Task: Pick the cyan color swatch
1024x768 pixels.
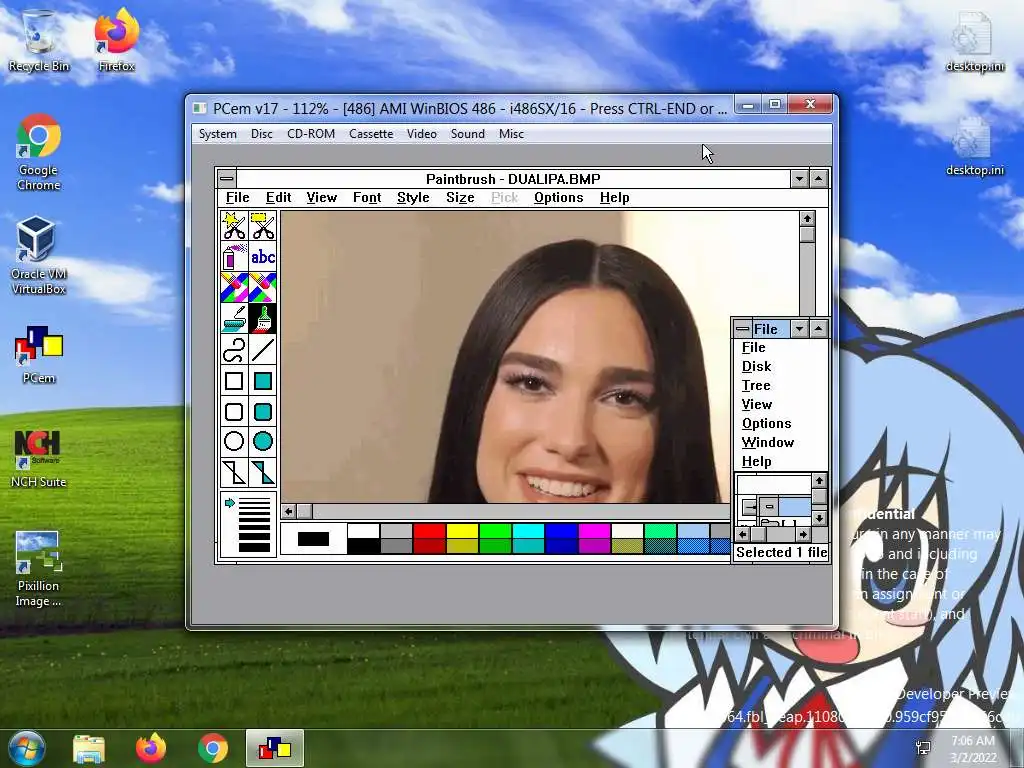Action: pos(528,530)
